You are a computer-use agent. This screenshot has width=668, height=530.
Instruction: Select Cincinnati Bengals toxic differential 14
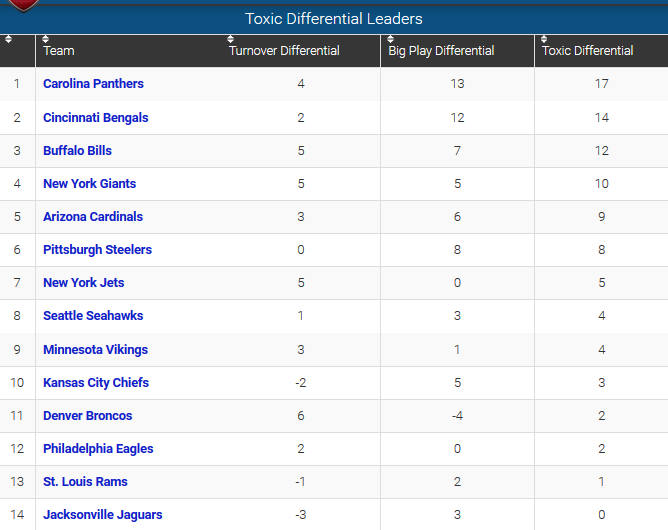click(602, 118)
